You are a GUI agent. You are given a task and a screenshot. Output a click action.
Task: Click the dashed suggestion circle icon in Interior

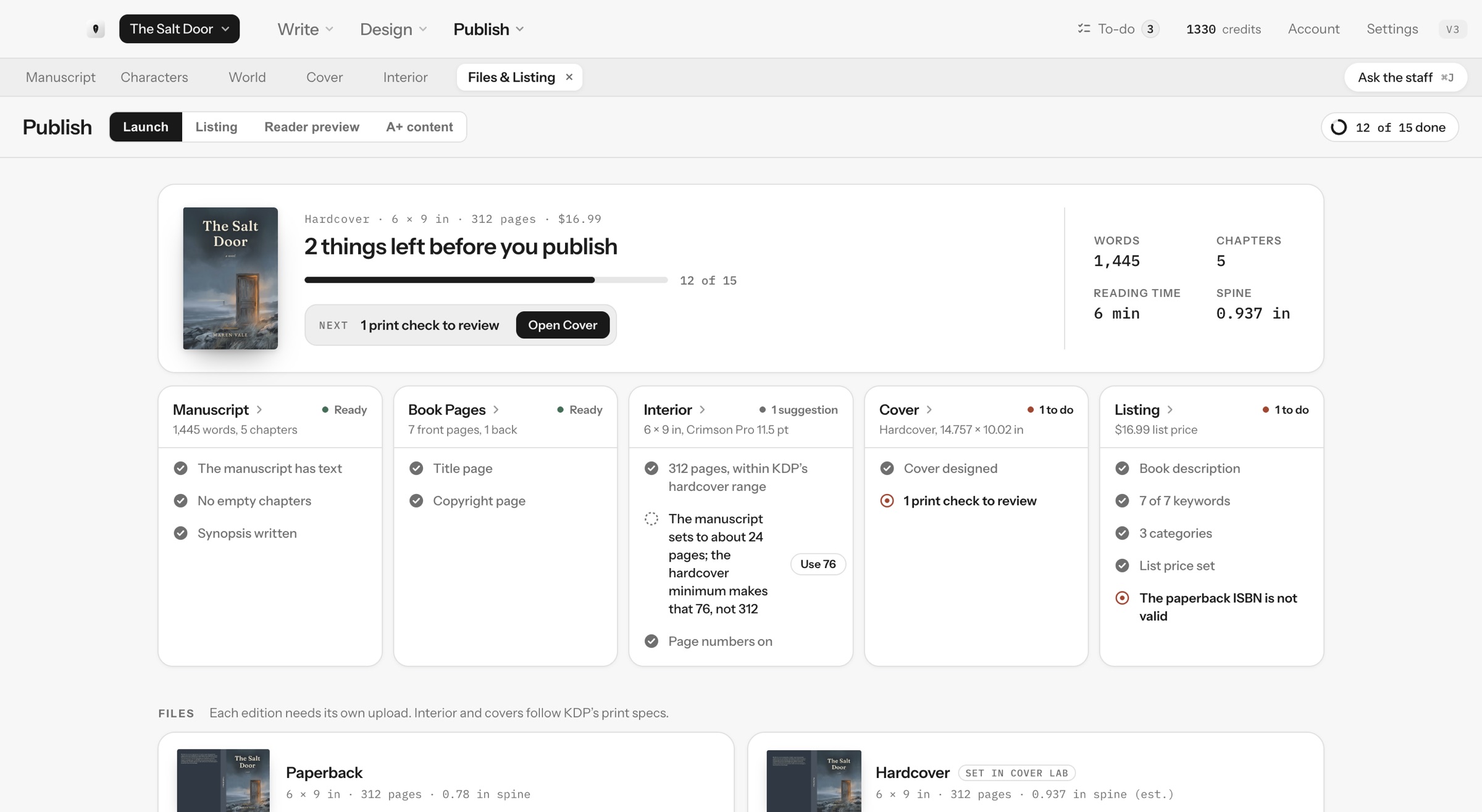pos(651,519)
